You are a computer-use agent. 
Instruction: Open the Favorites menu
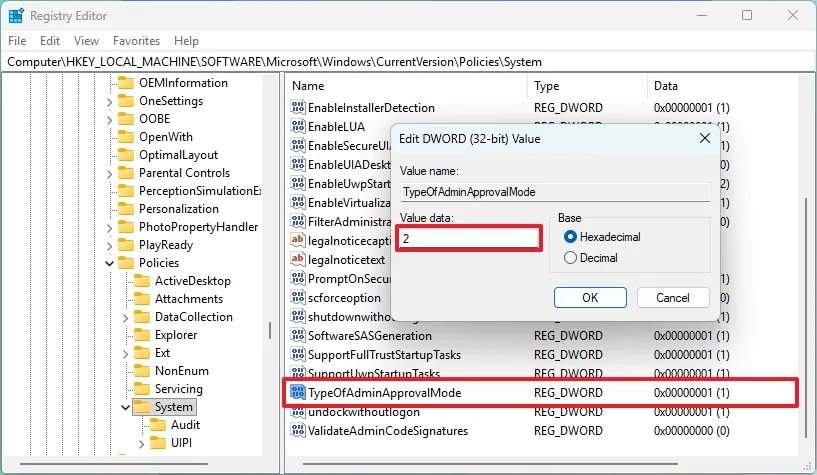click(x=137, y=41)
